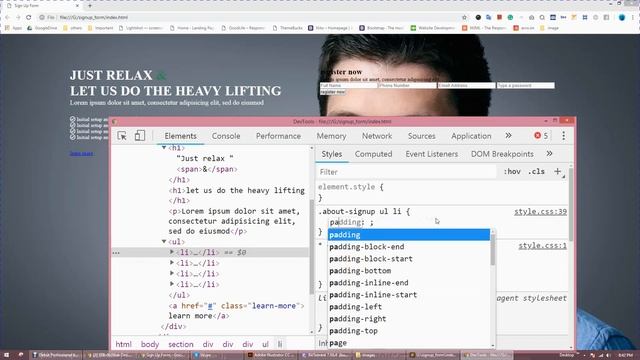This screenshot has width=640, height=360.
Task: Choose padding-block-end suggestion
Action: pos(409,247)
